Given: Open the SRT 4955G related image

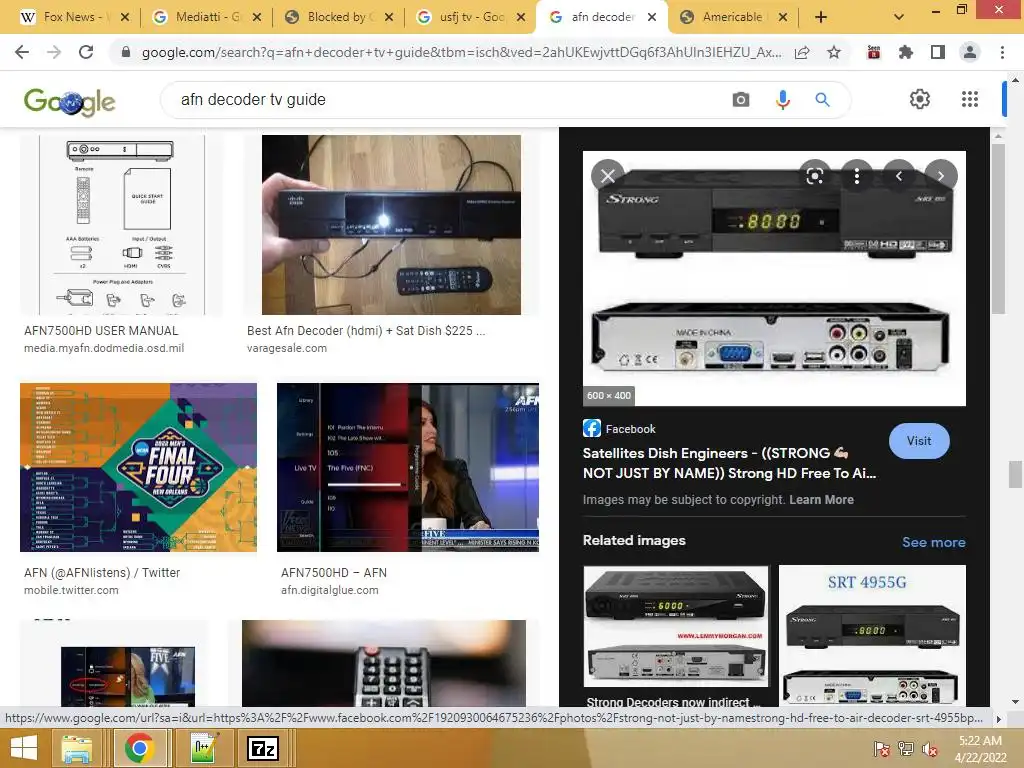Looking at the screenshot, I should click(x=872, y=635).
